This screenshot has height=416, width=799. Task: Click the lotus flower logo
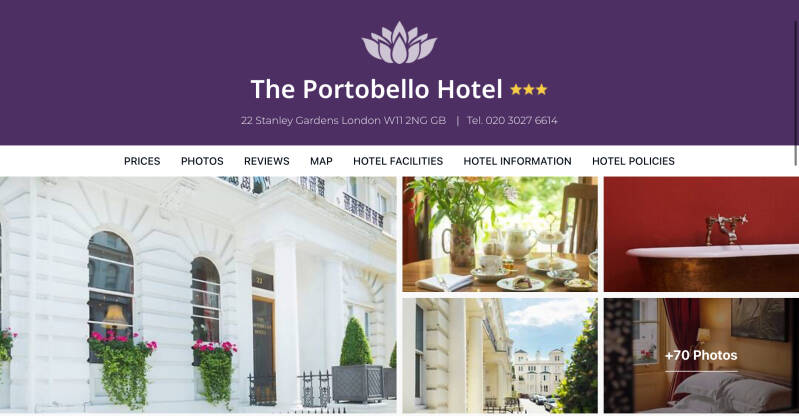400,42
